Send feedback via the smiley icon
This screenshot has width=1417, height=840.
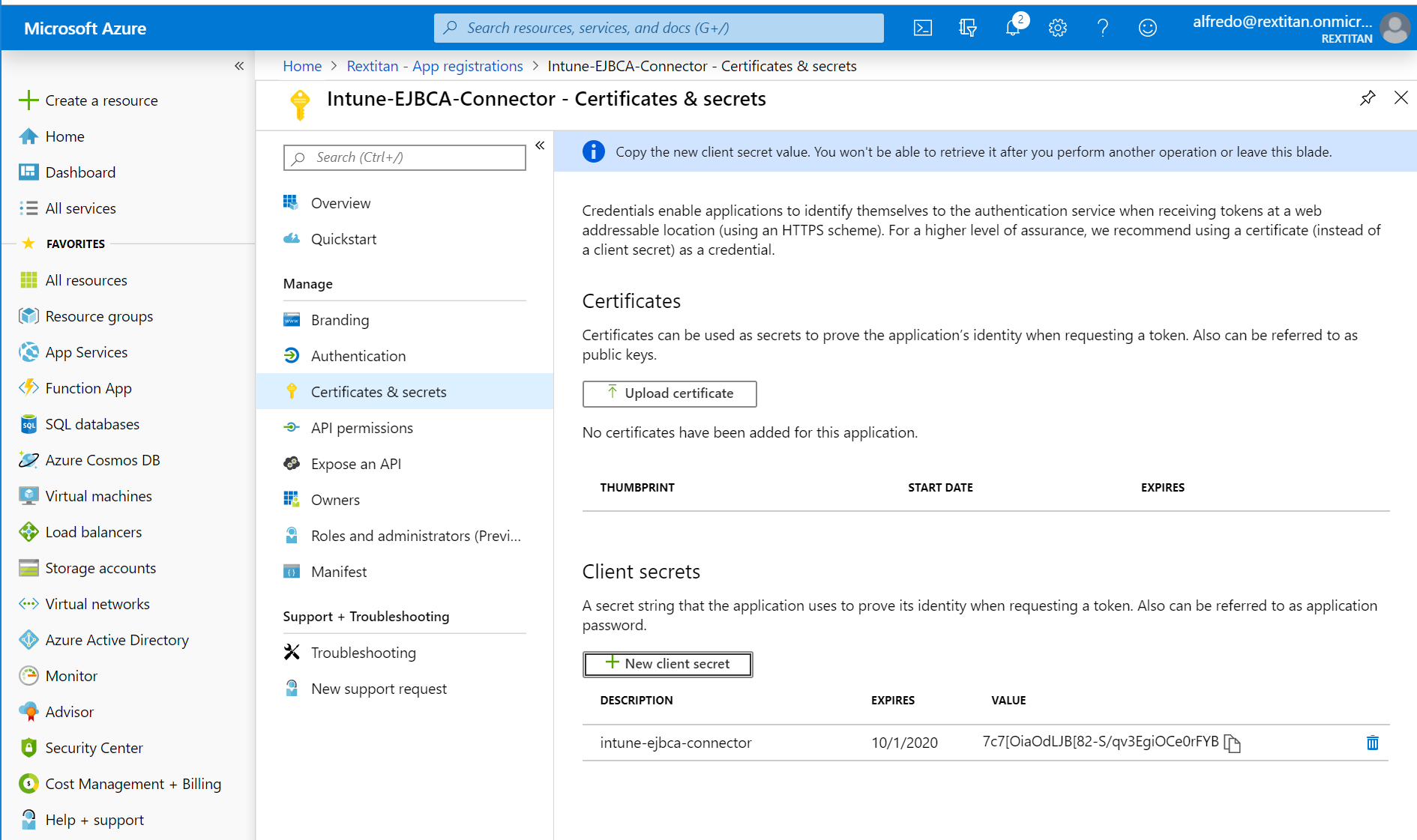point(1147,27)
